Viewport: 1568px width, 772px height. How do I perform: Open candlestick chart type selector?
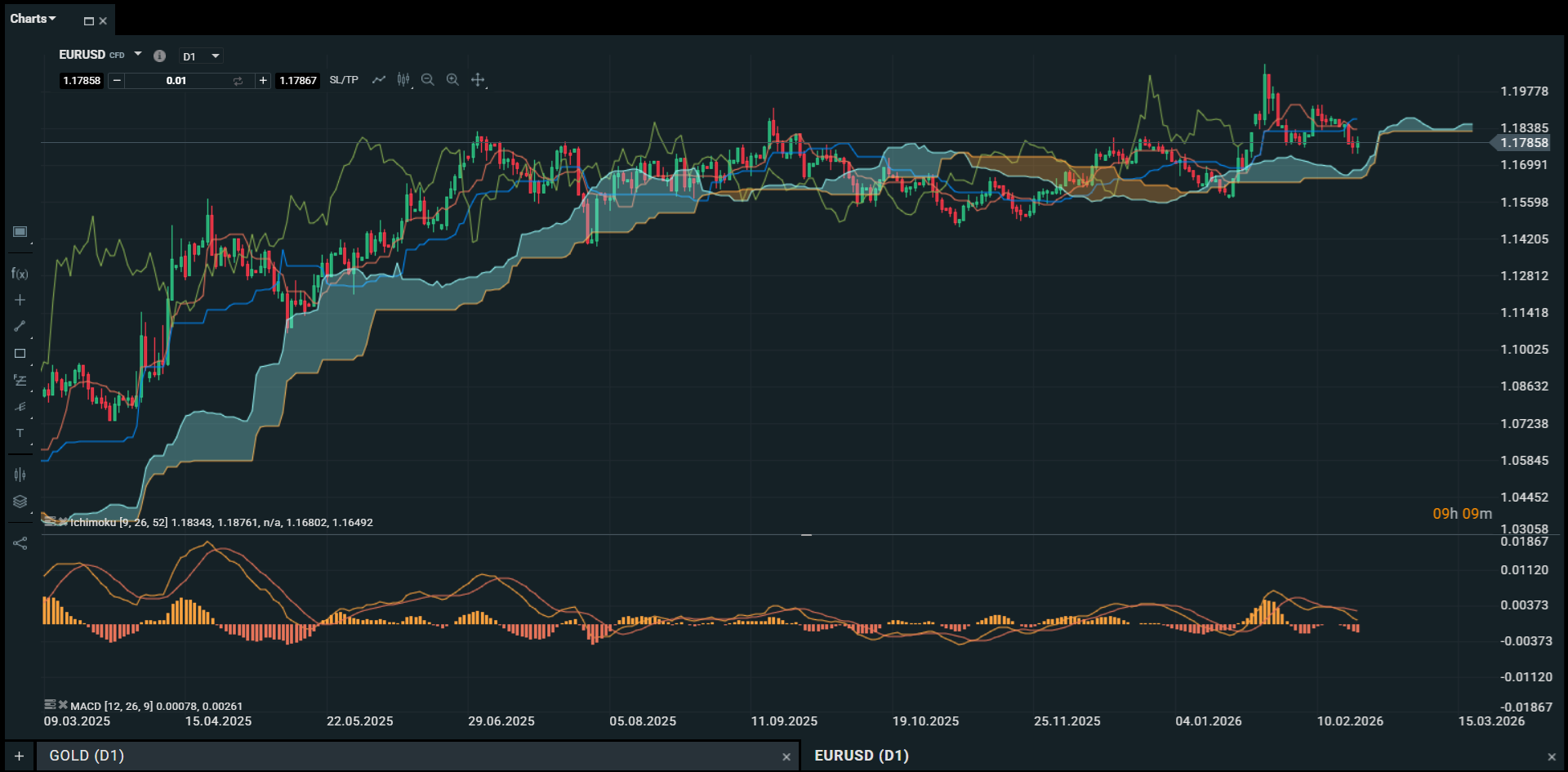pyautogui.click(x=403, y=80)
